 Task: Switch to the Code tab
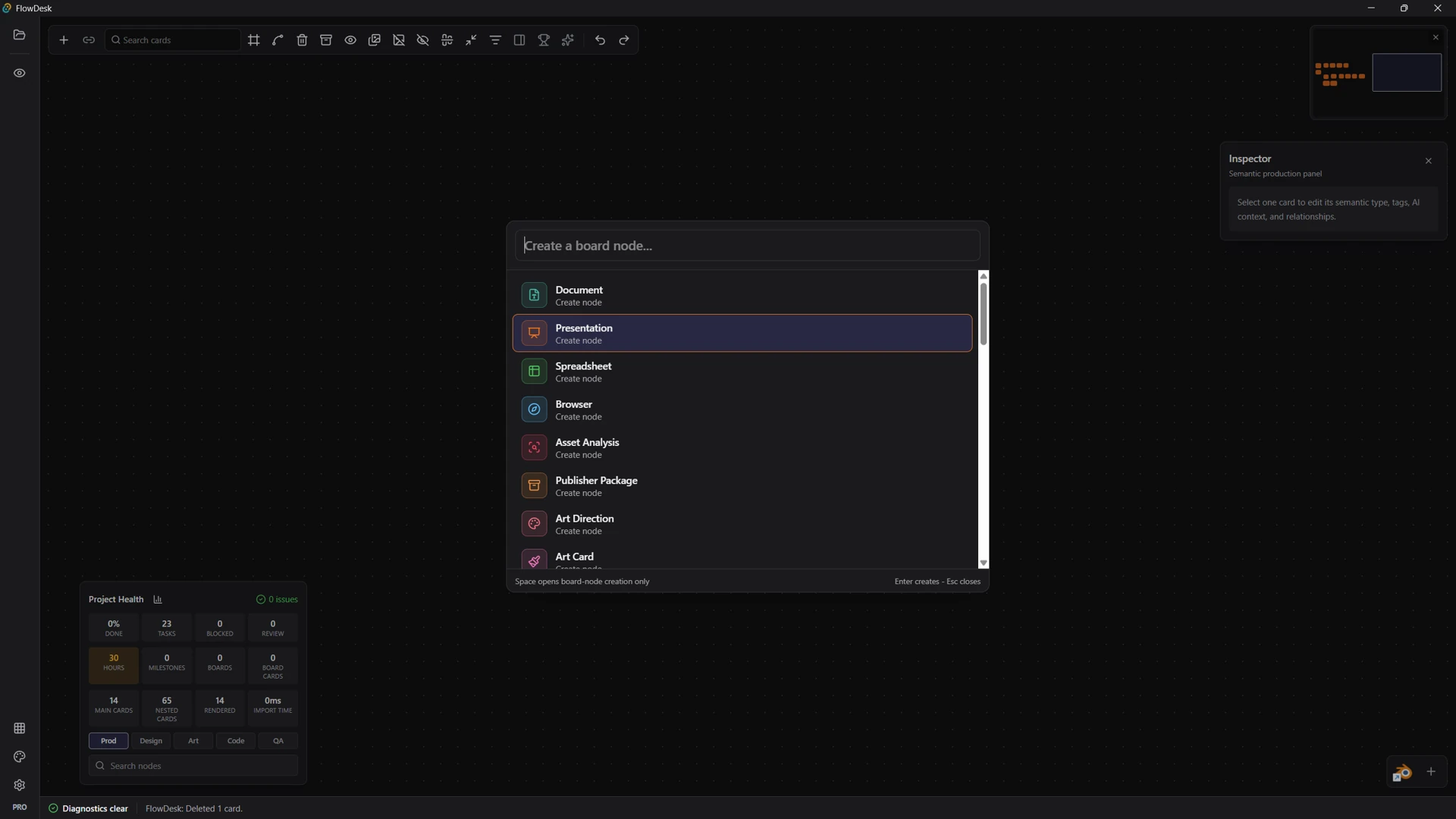click(236, 741)
